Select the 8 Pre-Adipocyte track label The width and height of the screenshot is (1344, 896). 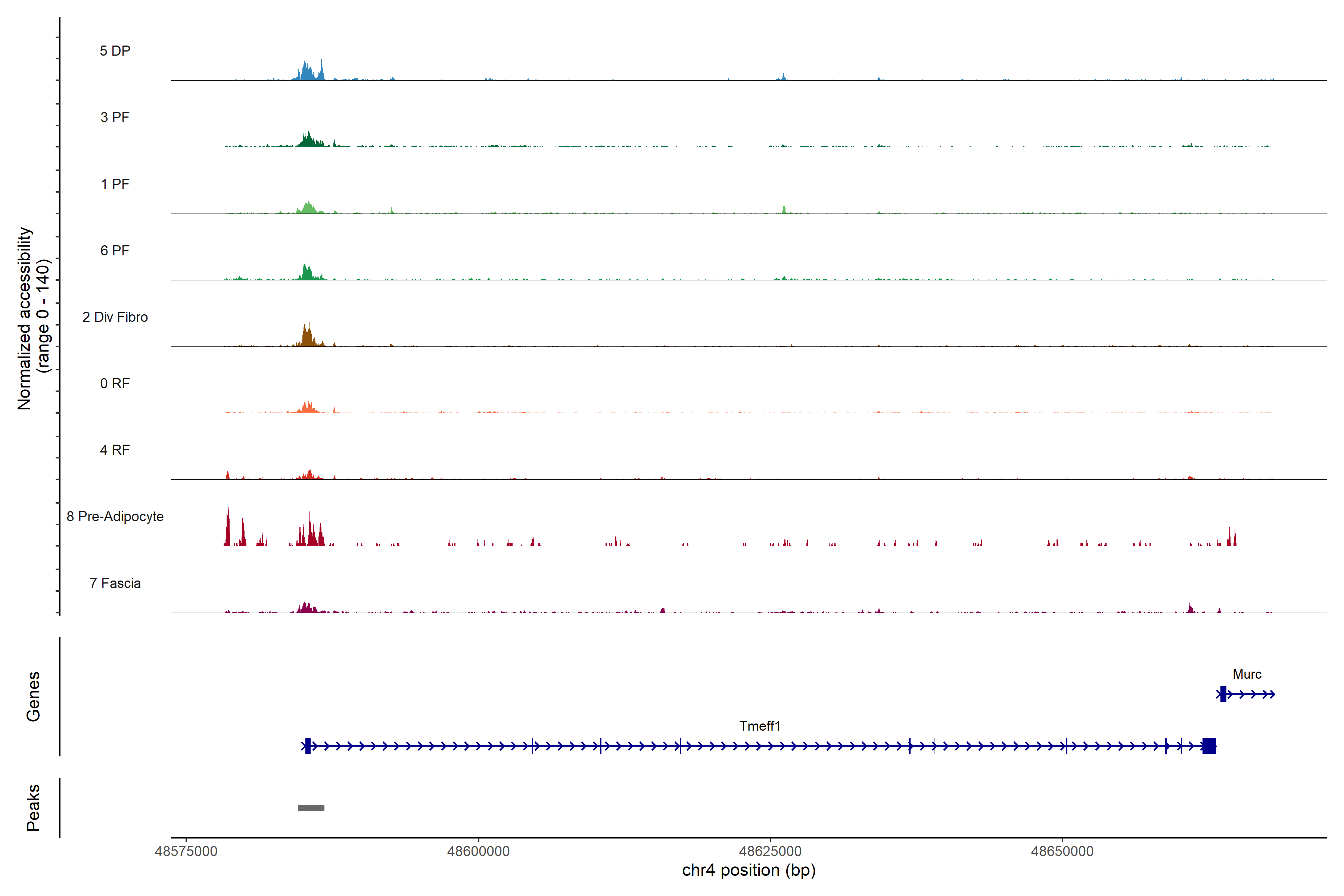[x=115, y=517]
